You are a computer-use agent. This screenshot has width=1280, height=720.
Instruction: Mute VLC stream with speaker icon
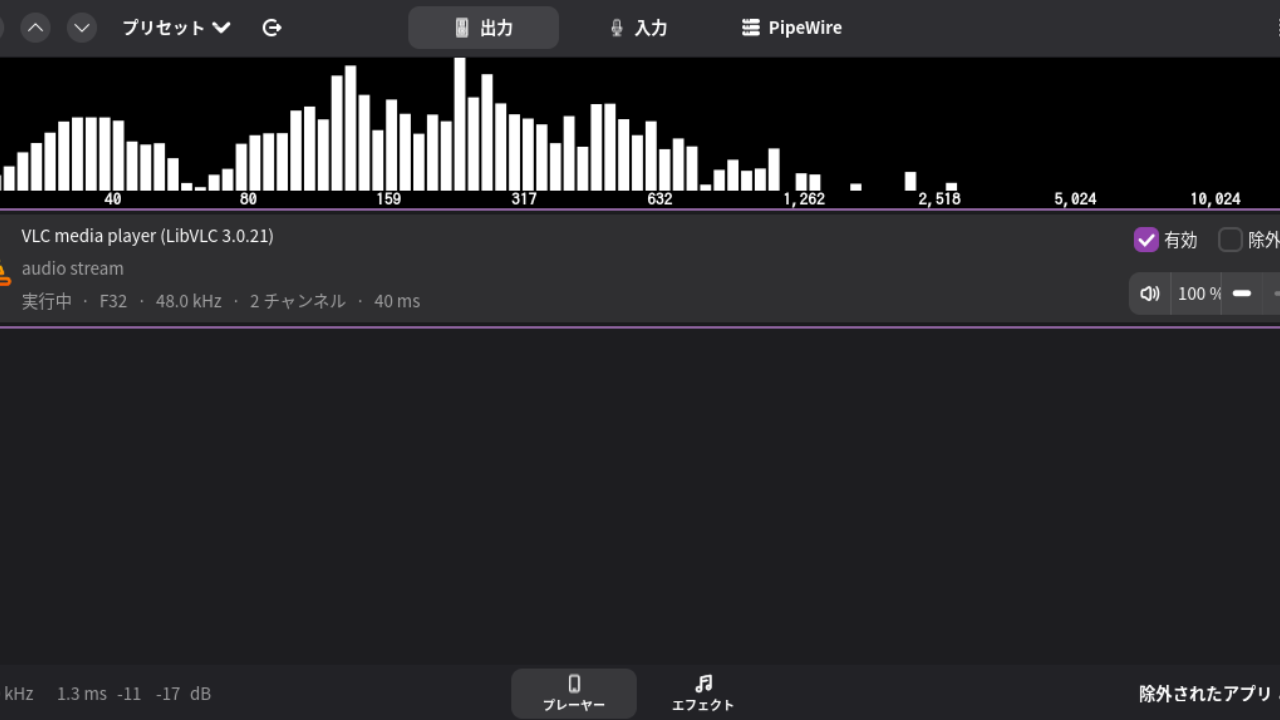tap(1150, 294)
